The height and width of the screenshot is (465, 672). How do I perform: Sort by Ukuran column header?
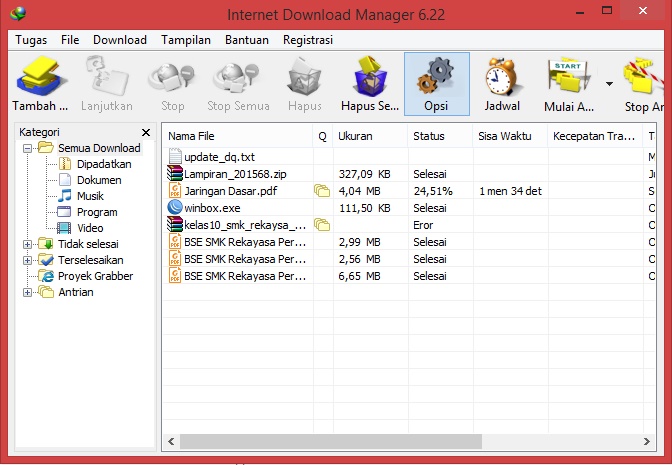[x=370, y=136]
